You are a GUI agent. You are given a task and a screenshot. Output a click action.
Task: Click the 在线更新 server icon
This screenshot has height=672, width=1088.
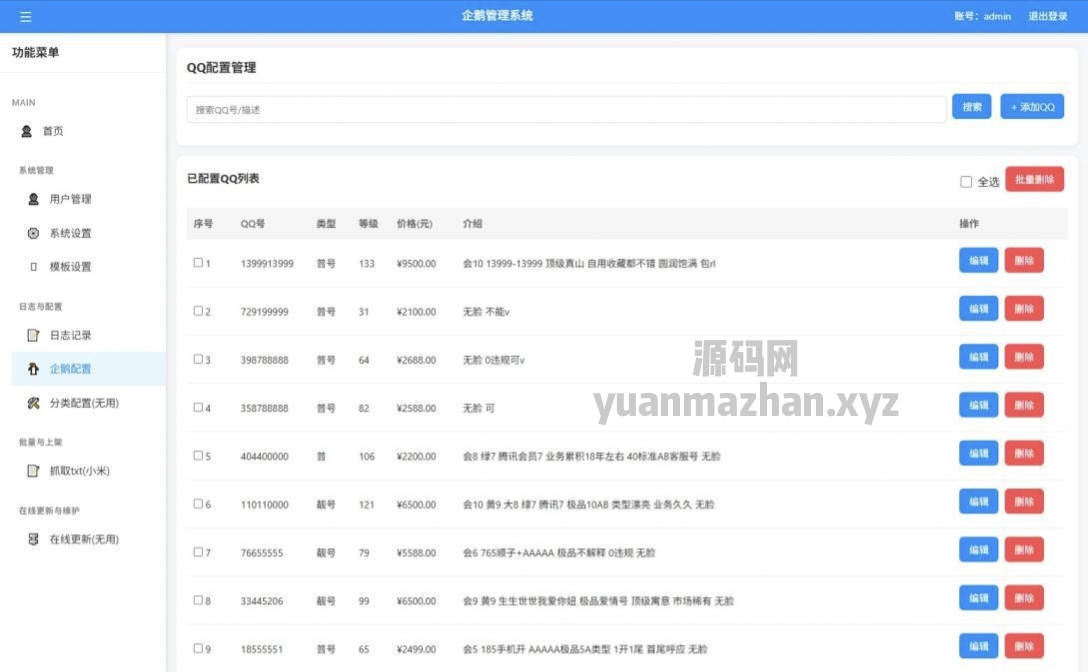point(34,539)
